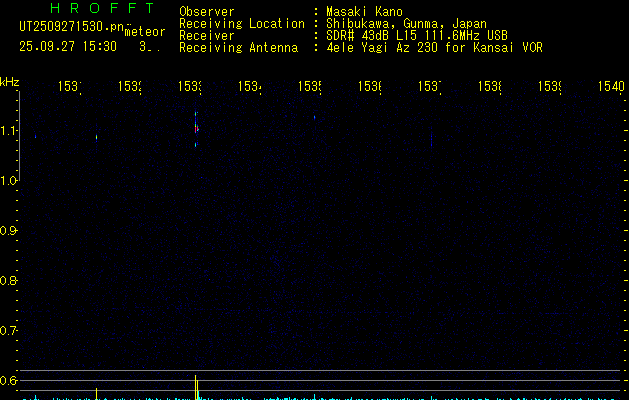Click the 1.1 frequency axis label
This screenshot has width=629, height=400.
click(x=8, y=131)
